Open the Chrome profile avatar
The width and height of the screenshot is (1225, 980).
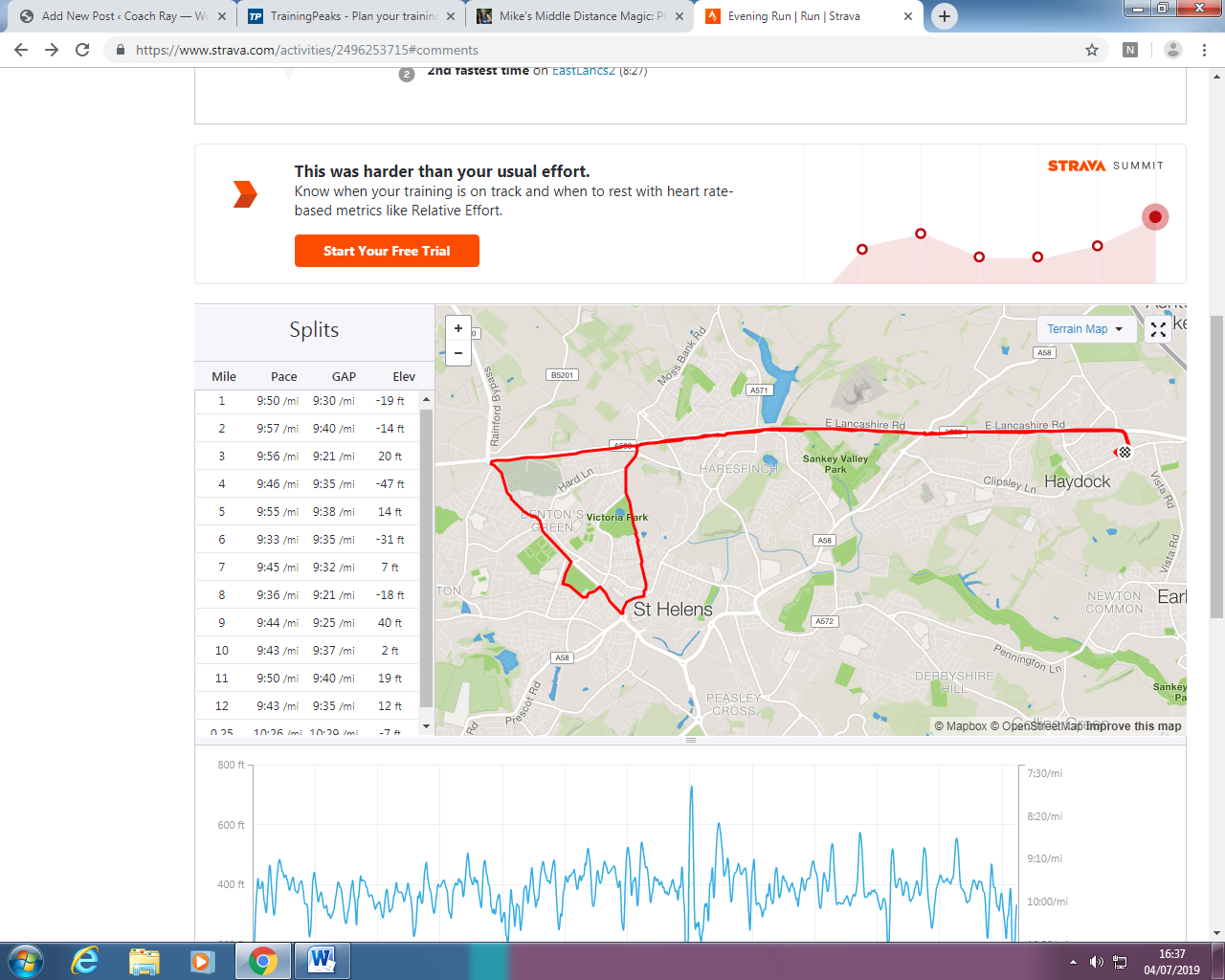(1172, 50)
